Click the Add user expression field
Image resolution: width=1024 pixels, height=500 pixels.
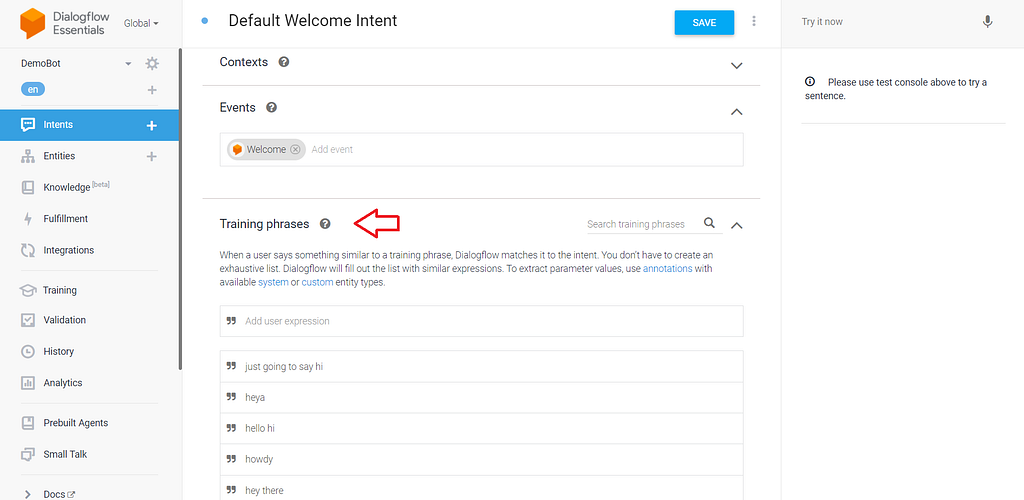point(480,321)
